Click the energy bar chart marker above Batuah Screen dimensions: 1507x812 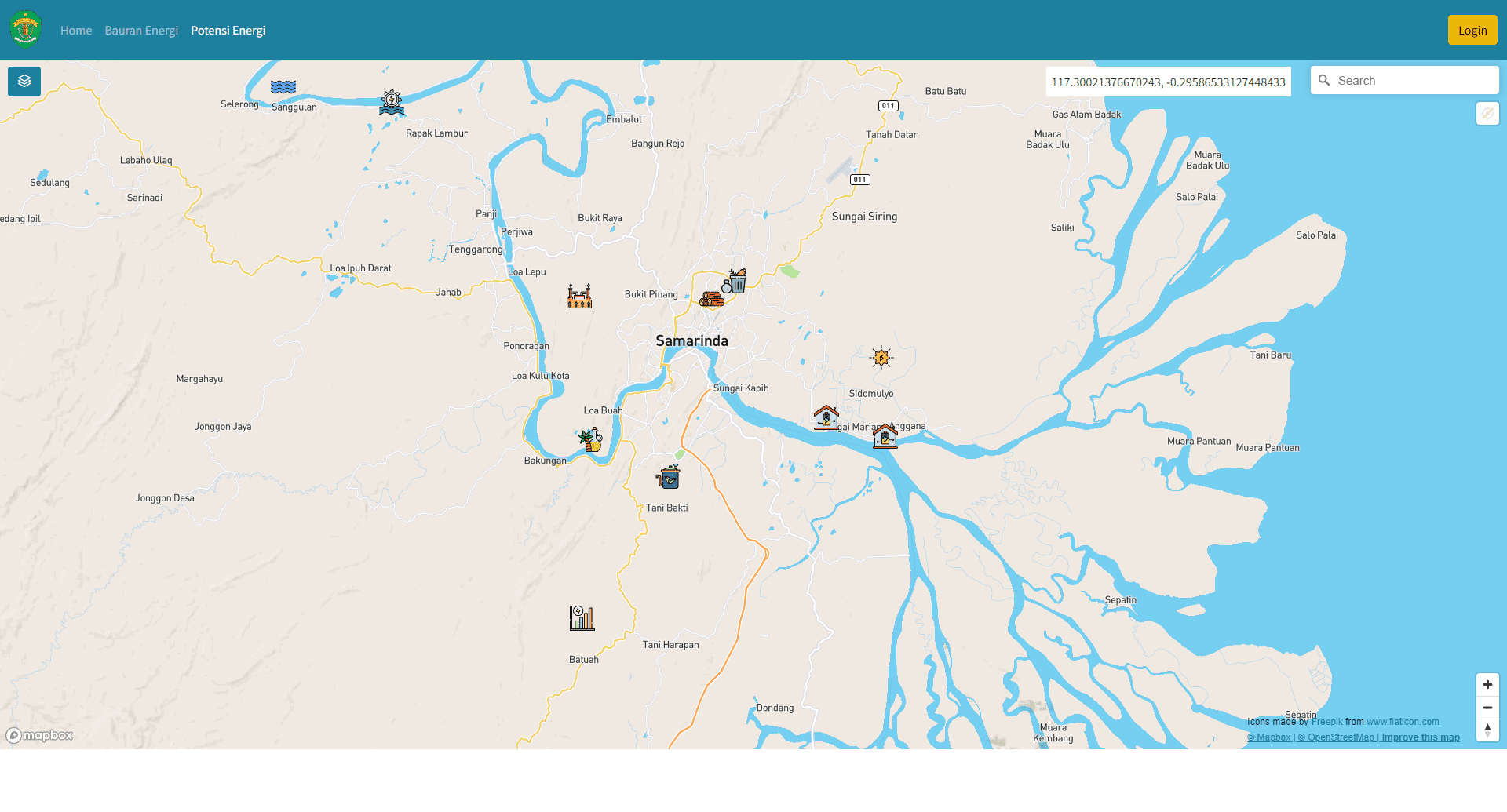pyautogui.click(x=582, y=618)
